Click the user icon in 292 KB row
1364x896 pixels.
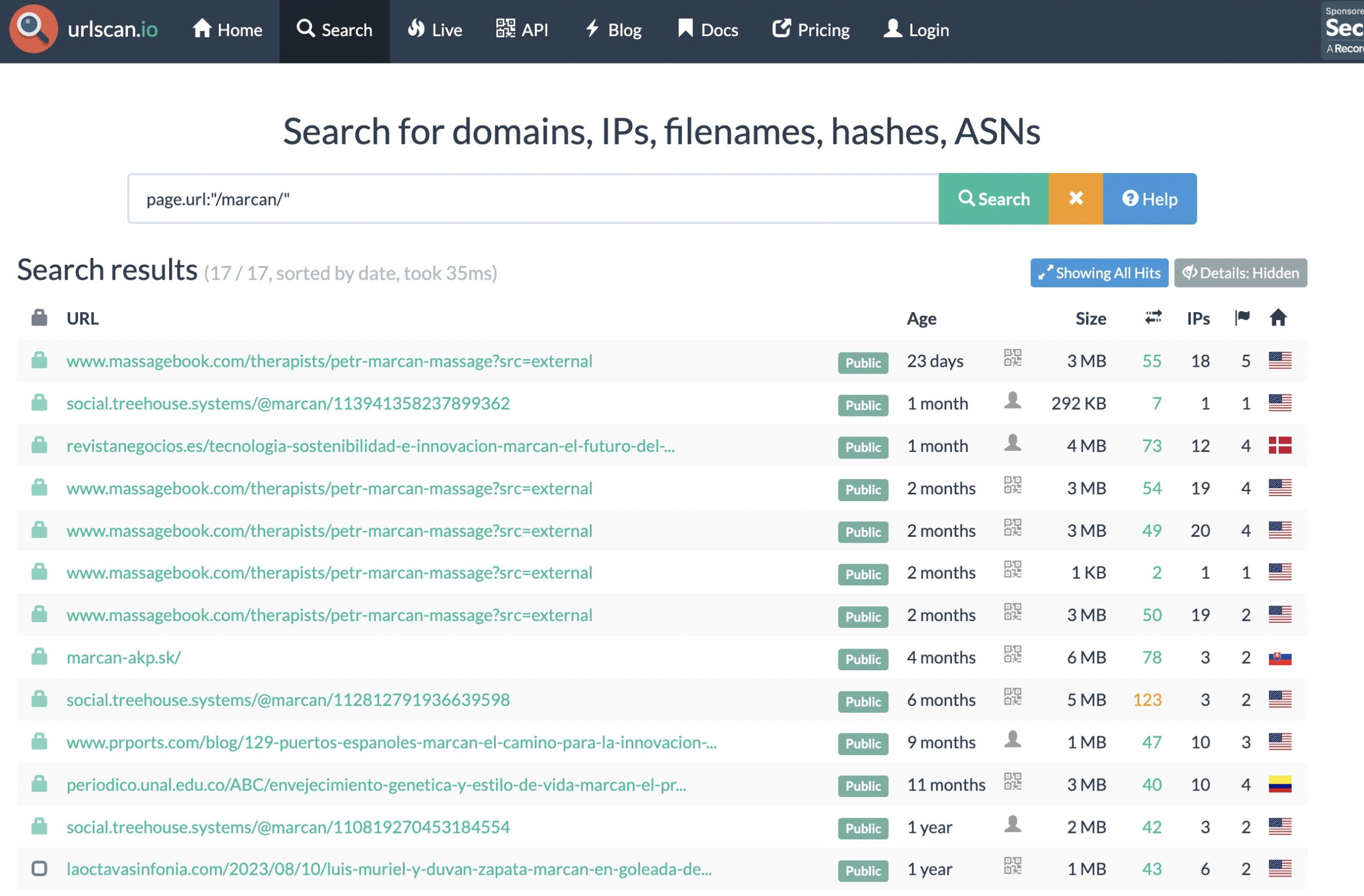(x=1013, y=401)
